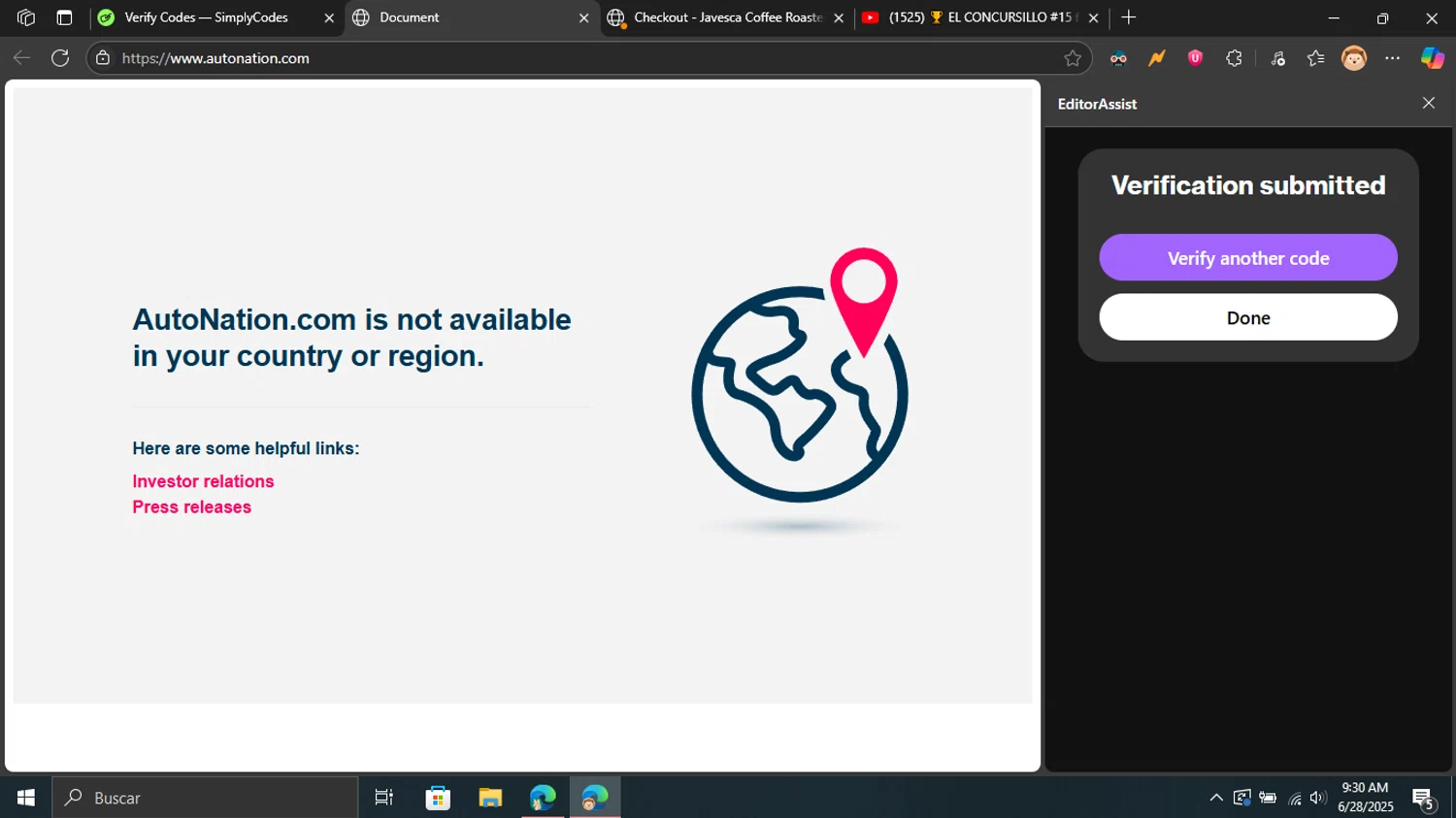Image resolution: width=1456 pixels, height=818 pixels.
Task: Click the Done button
Action: click(x=1248, y=317)
